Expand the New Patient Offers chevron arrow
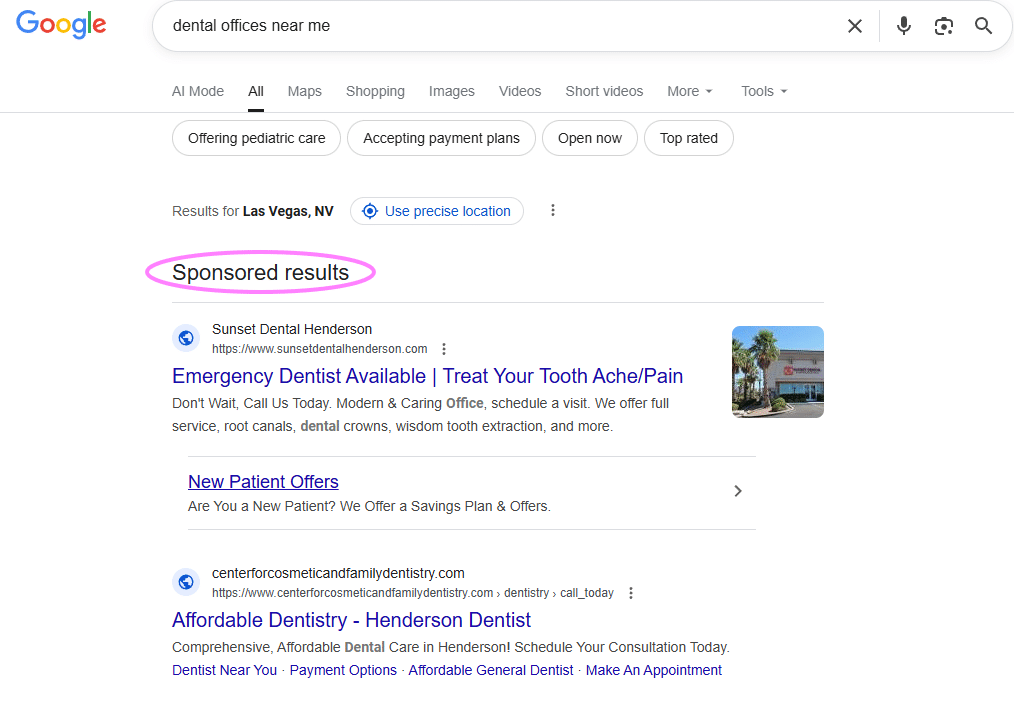This screenshot has width=1014, height=704. click(738, 491)
